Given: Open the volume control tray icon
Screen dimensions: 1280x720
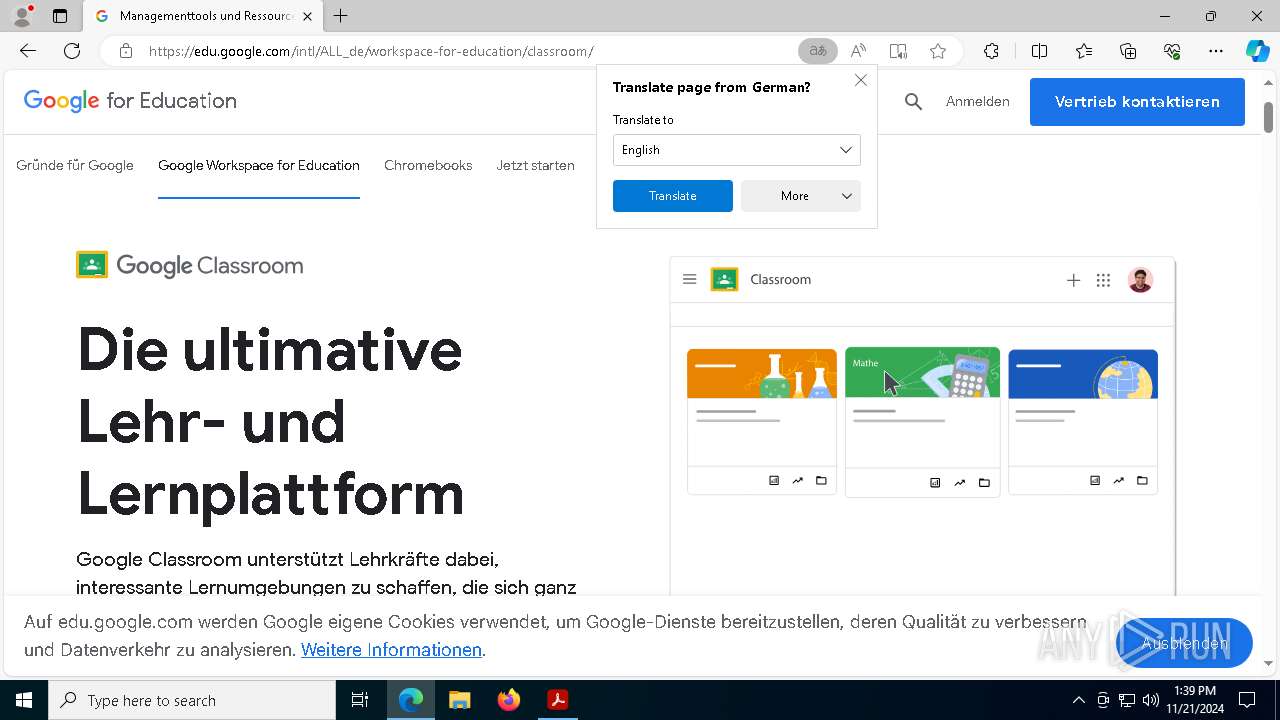Looking at the screenshot, I should click(x=1151, y=700).
